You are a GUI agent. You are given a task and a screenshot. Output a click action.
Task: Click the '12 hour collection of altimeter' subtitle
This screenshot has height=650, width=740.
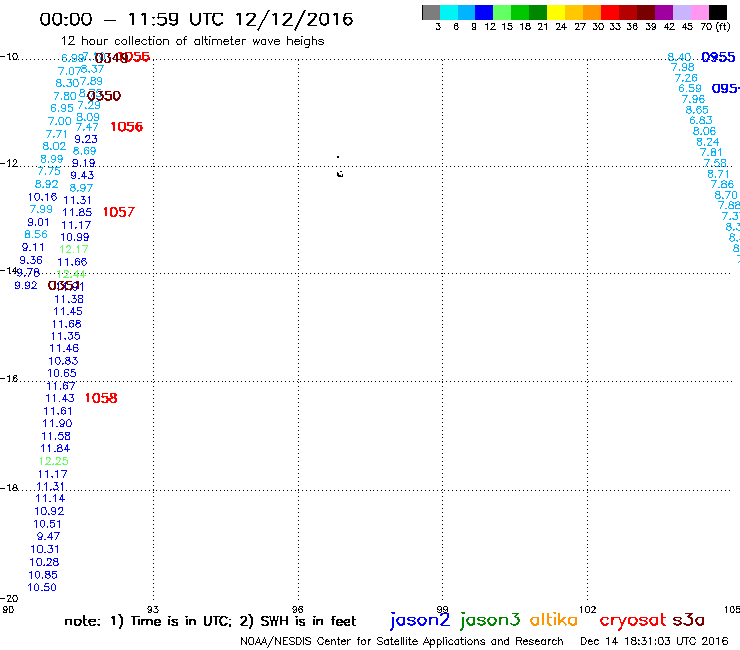pyautogui.click(x=155, y=42)
